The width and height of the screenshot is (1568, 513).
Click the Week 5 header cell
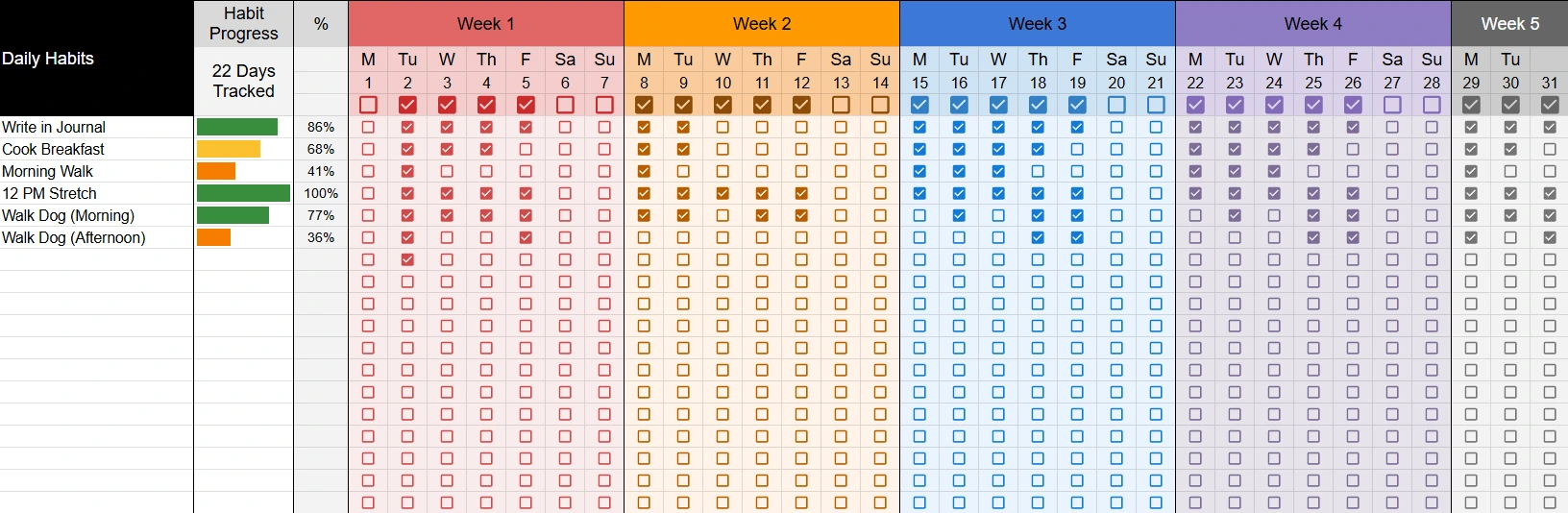pyautogui.click(x=1509, y=24)
